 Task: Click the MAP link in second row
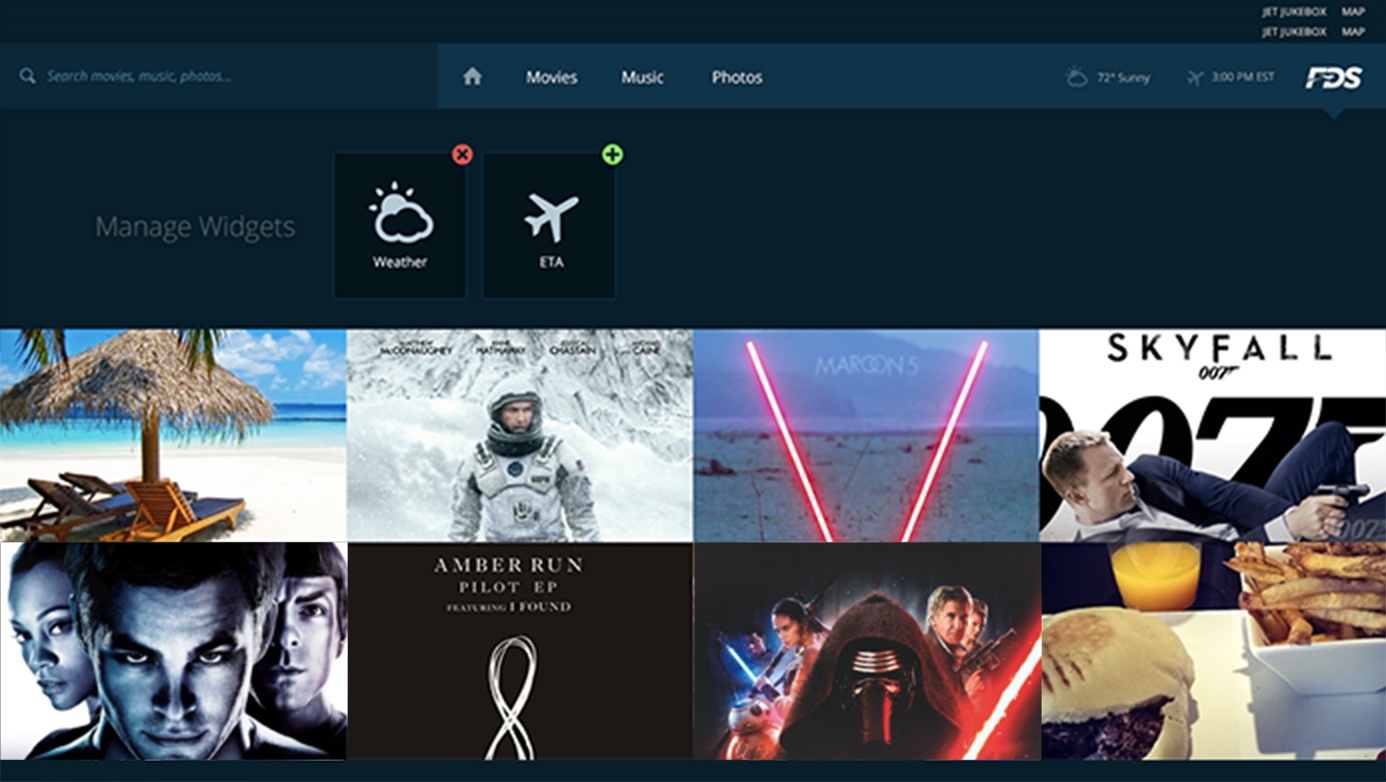coord(1353,32)
